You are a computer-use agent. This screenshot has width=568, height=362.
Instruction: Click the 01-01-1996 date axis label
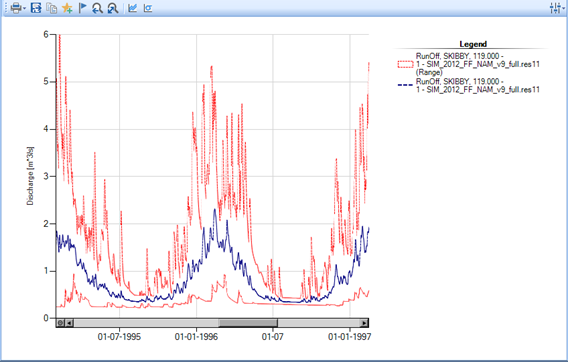coord(196,337)
